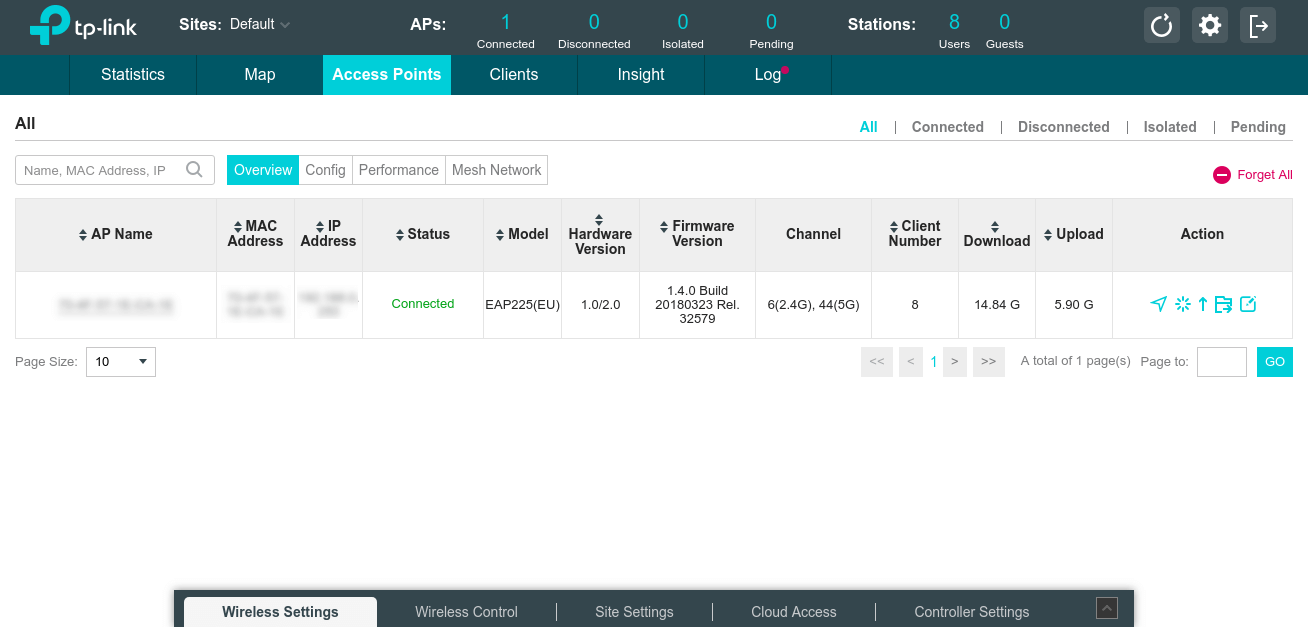
Task: Open the Statistics tab
Action: click(133, 75)
